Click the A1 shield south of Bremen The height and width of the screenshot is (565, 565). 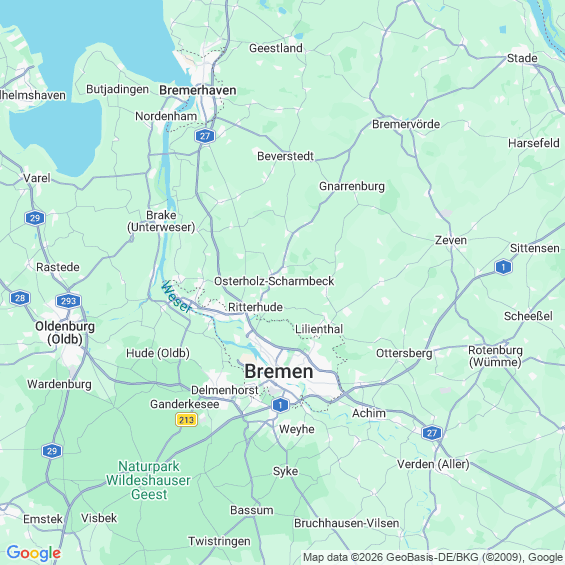[280, 405]
